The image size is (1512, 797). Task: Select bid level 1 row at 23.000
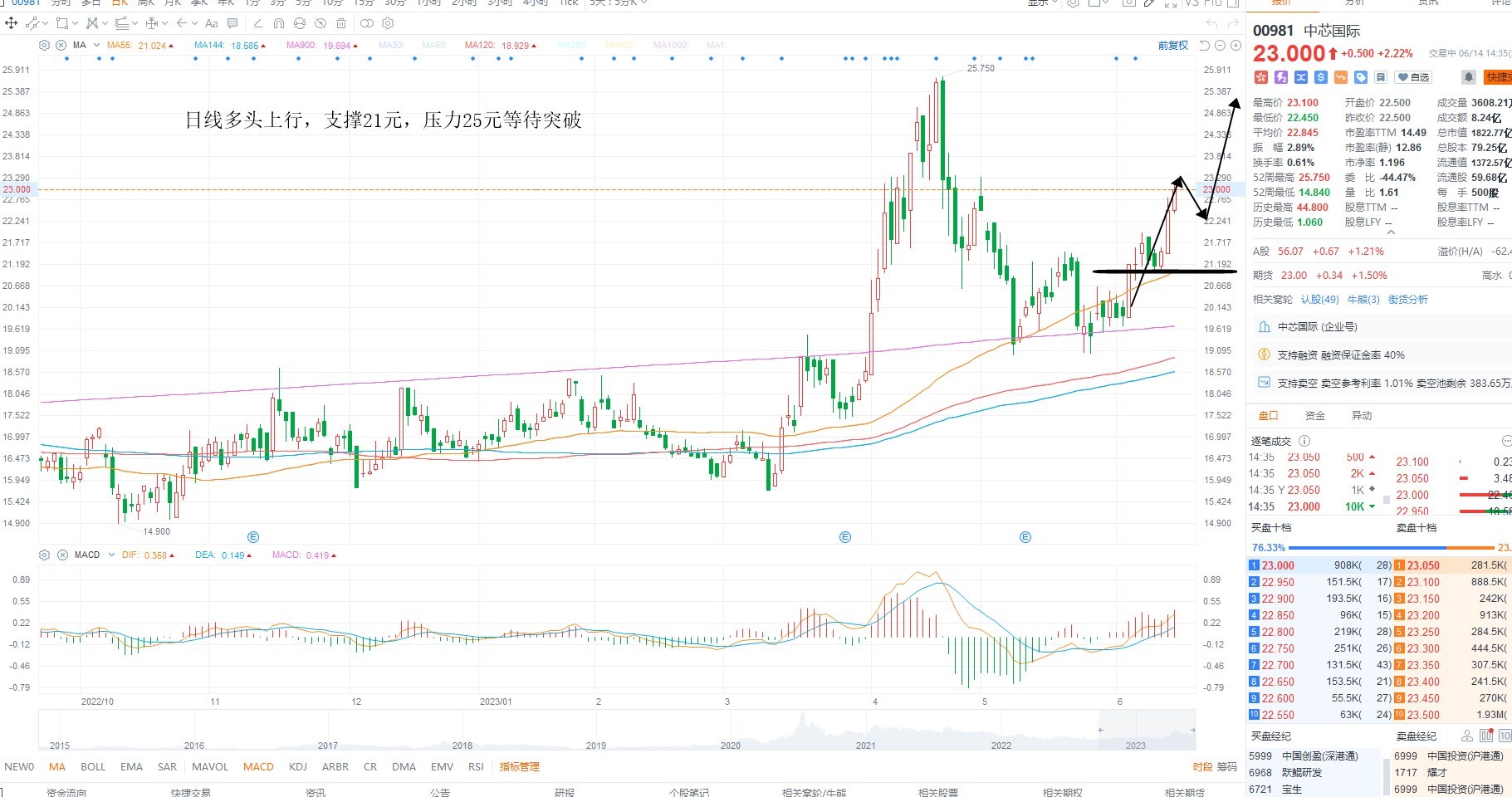1320,565
